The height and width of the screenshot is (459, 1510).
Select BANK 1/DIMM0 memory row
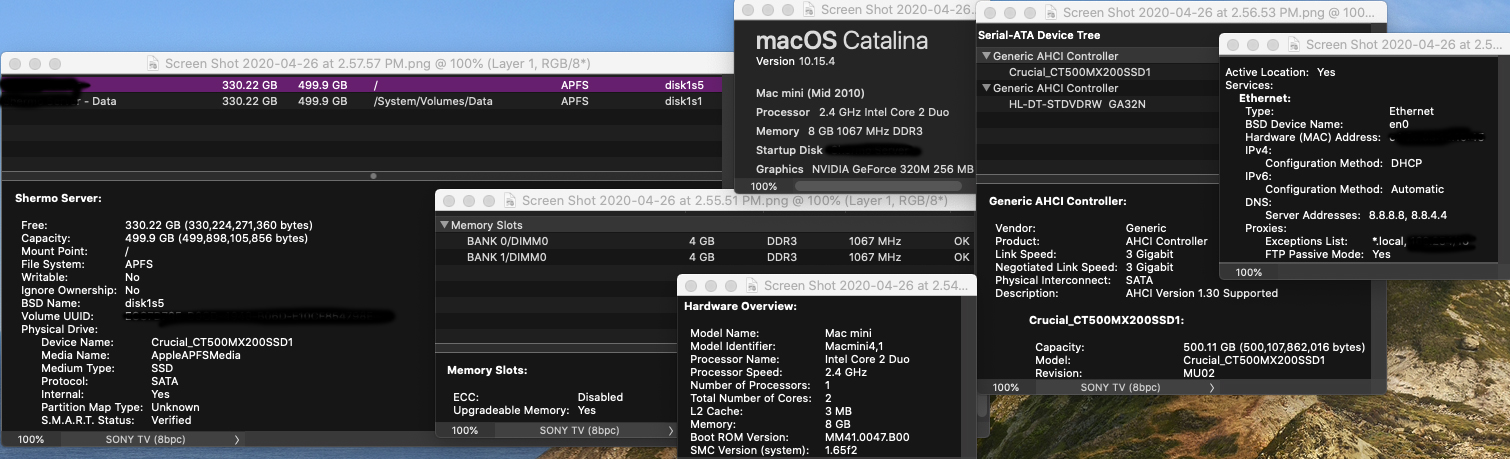click(x=705, y=257)
